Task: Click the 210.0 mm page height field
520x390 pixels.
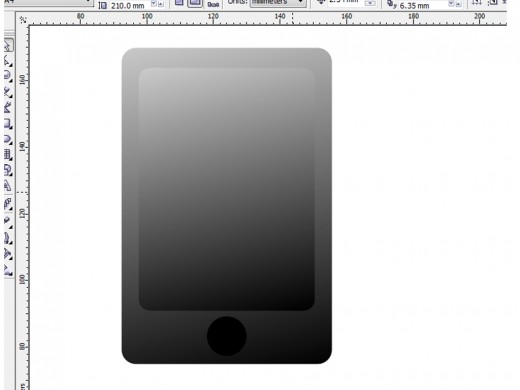Action: pyautogui.click(x=128, y=5)
